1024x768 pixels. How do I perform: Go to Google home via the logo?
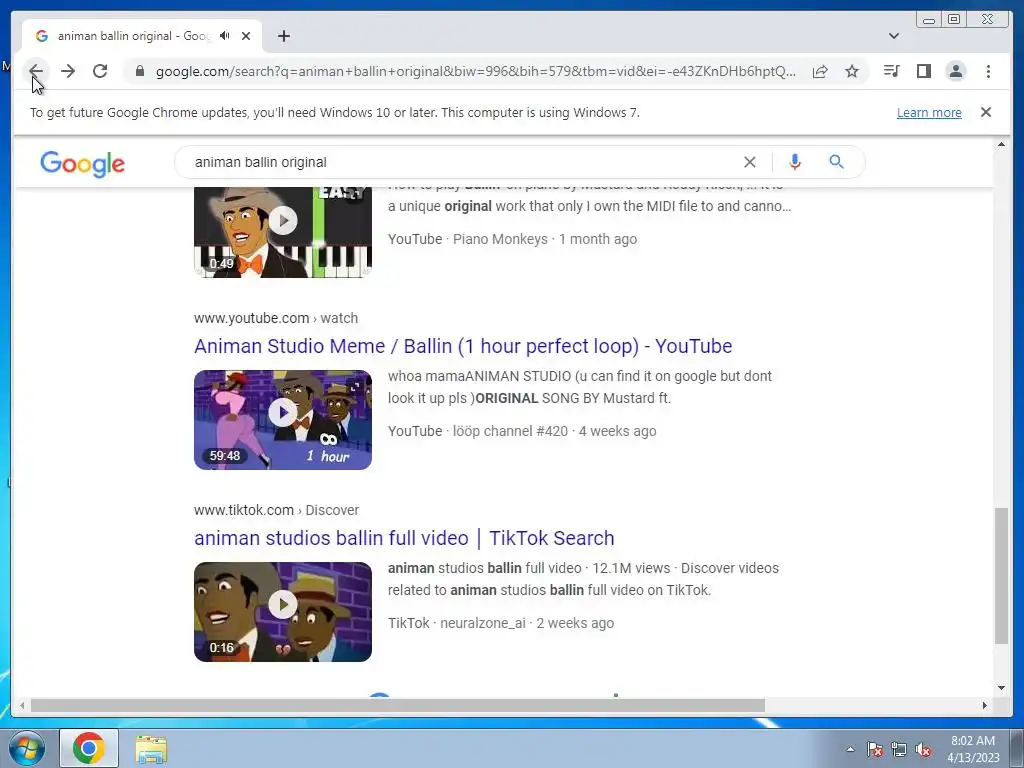tap(82, 163)
